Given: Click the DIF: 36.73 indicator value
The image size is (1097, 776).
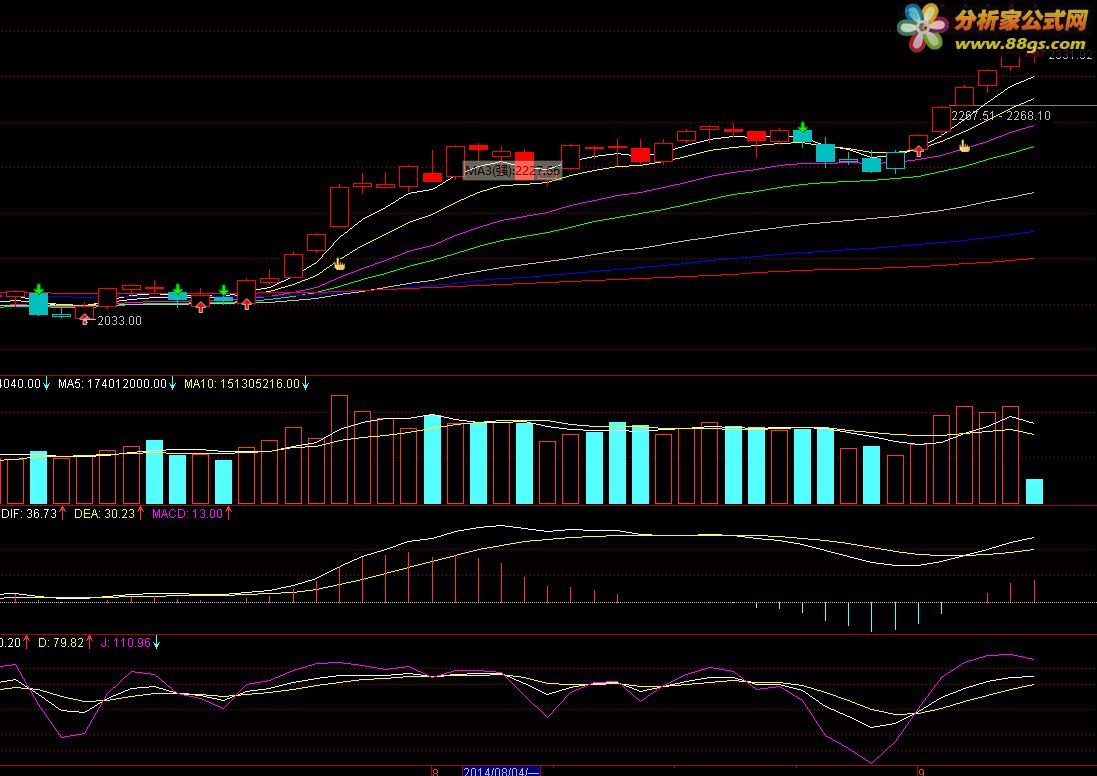Looking at the screenshot, I should pos(29,514).
